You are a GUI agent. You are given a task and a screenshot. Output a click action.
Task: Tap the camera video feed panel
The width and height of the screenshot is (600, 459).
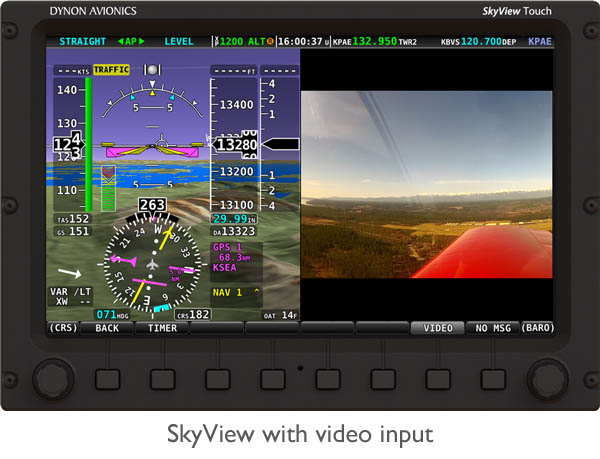coord(427,184)
